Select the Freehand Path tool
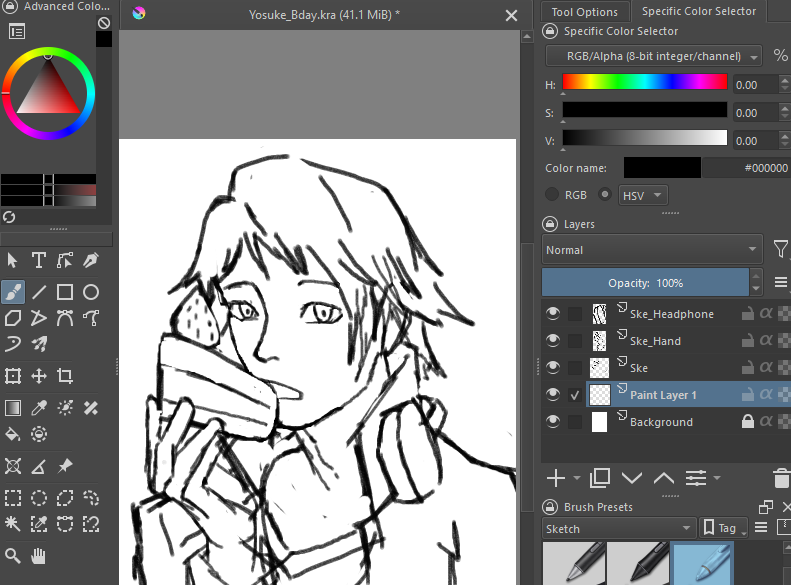Viewport: 791px width, 585px height. click(x=91, y=318)
